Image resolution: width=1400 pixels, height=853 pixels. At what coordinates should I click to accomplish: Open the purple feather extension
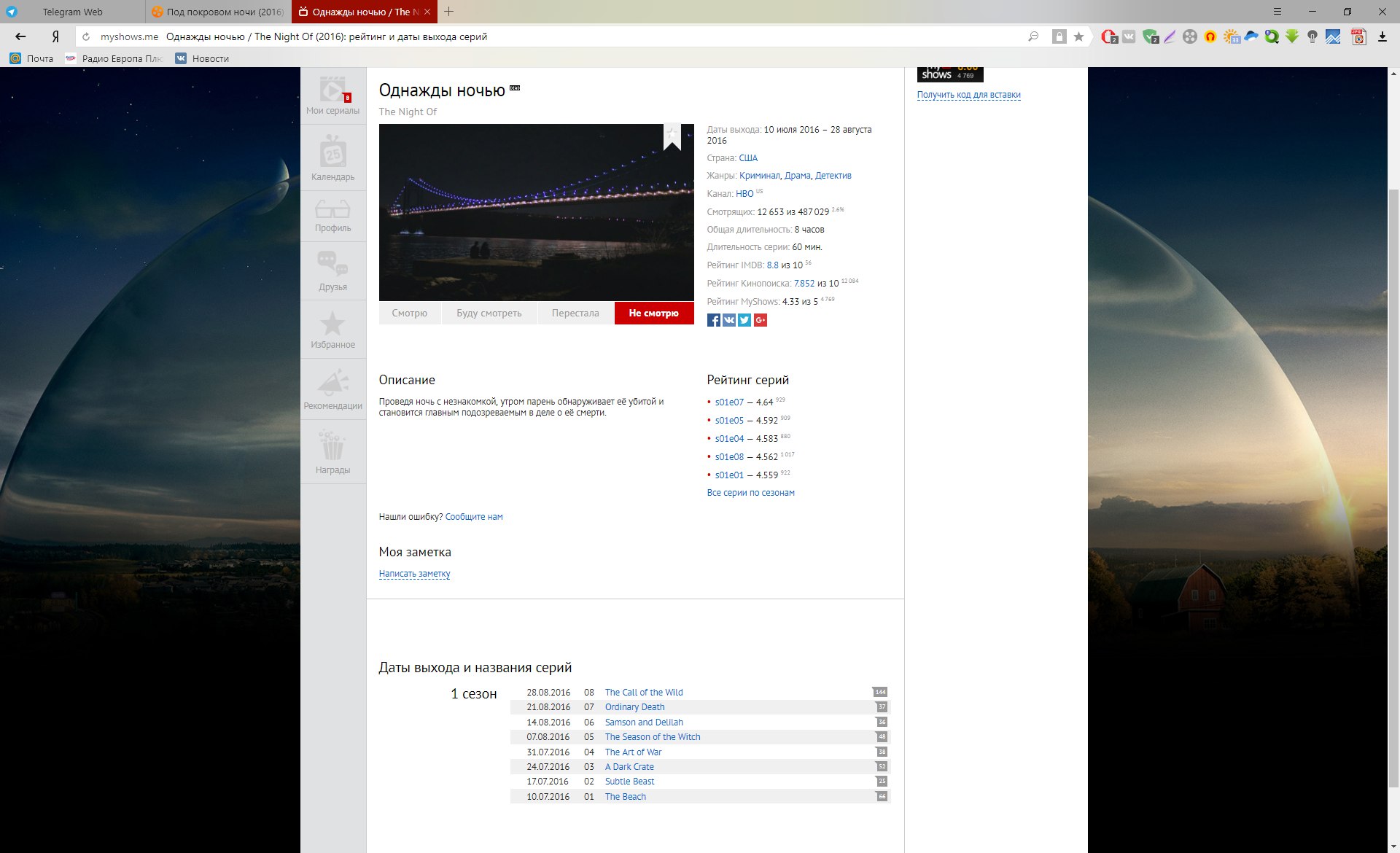(1170, 36)
